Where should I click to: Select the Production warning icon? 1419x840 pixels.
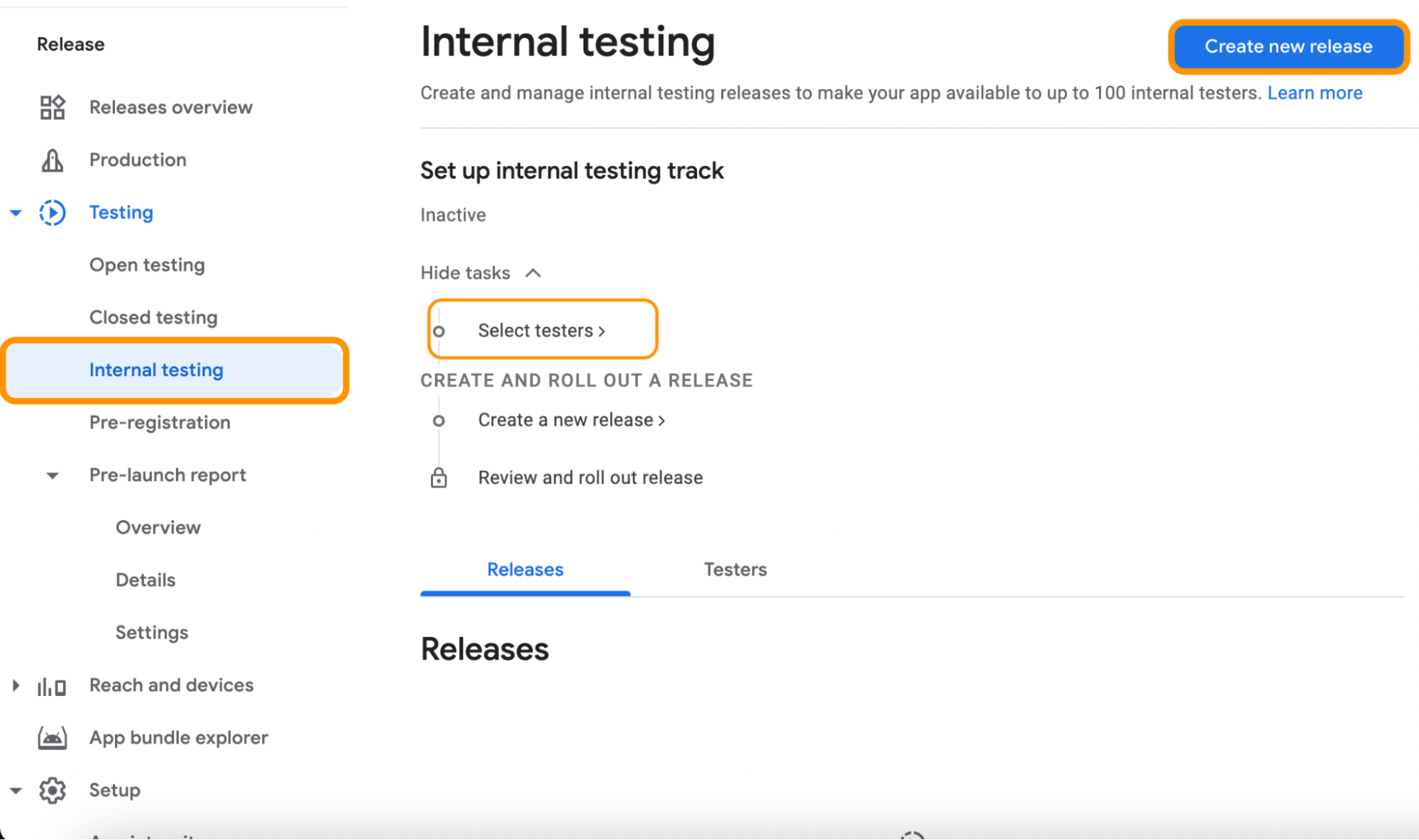pos(51,160)
